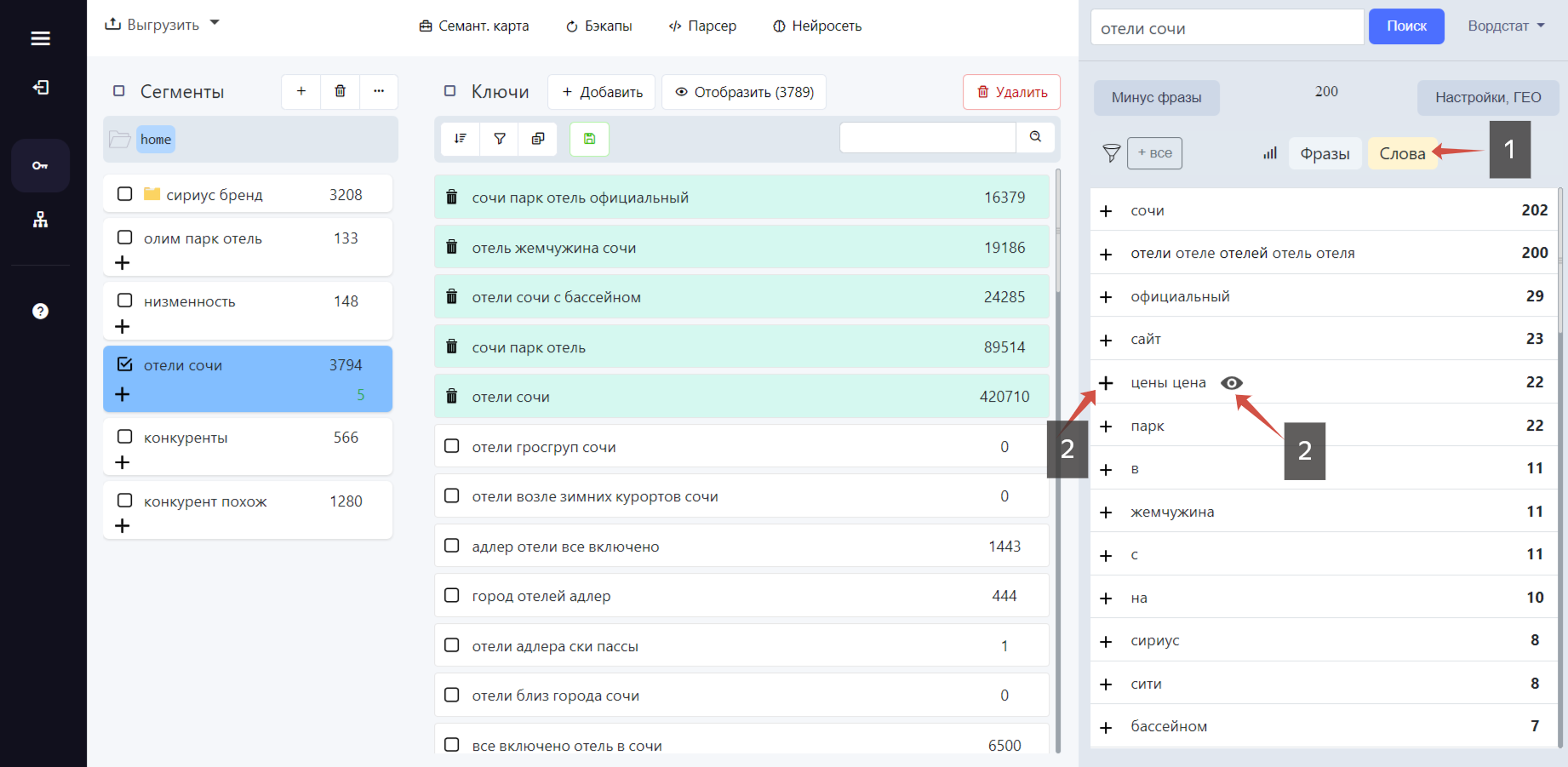Click the copy keys icon
This screenshot has height=767, width=1568.
pyautogui.click(x=538, y=139)
